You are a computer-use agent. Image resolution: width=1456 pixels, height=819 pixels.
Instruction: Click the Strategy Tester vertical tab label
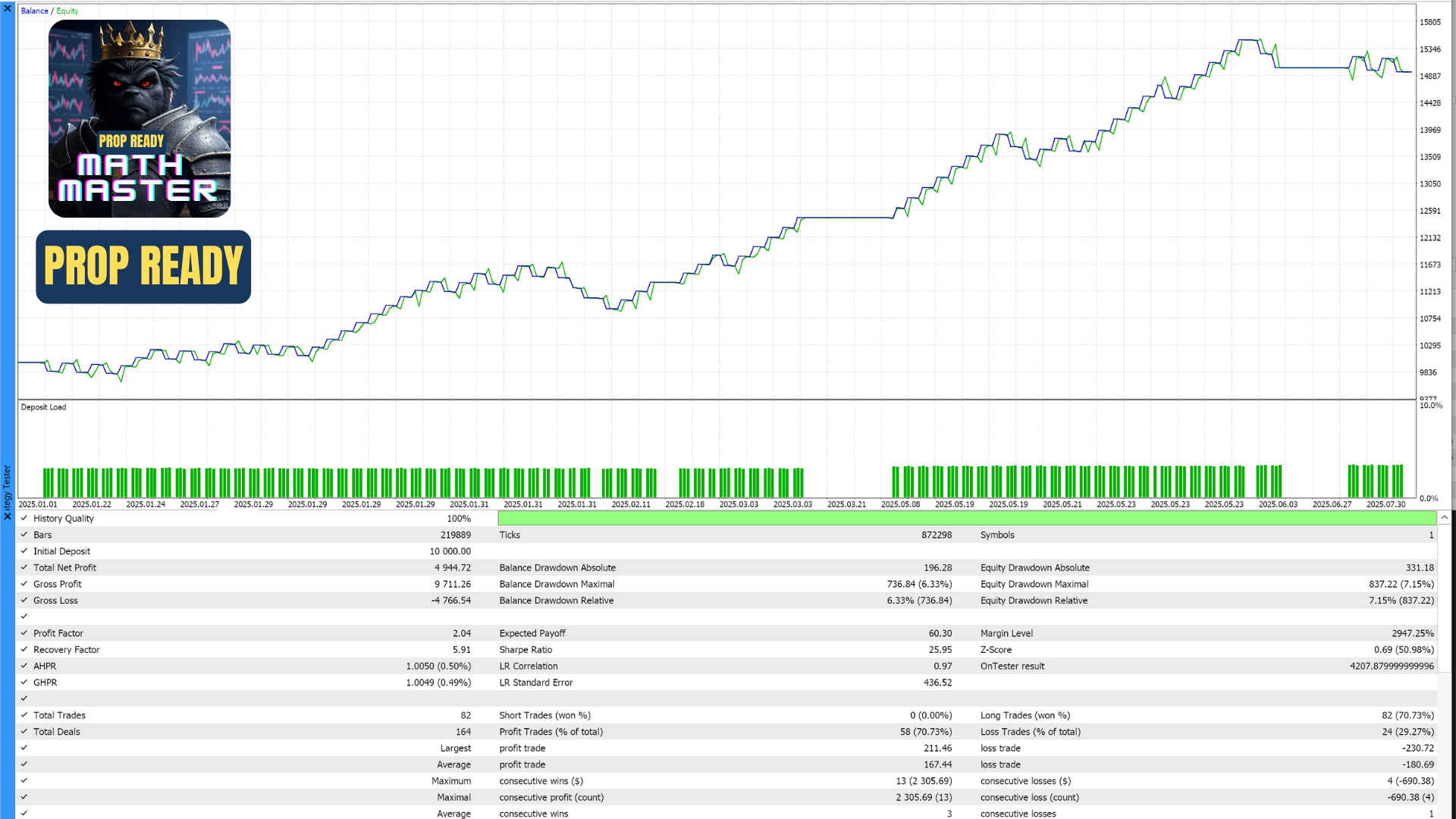[8, 487]
